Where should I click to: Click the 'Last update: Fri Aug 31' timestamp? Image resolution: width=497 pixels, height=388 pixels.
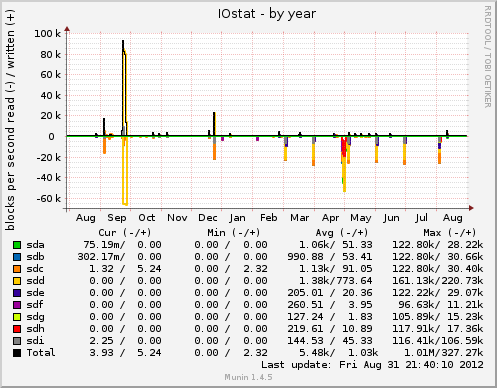tap(372, 365)
